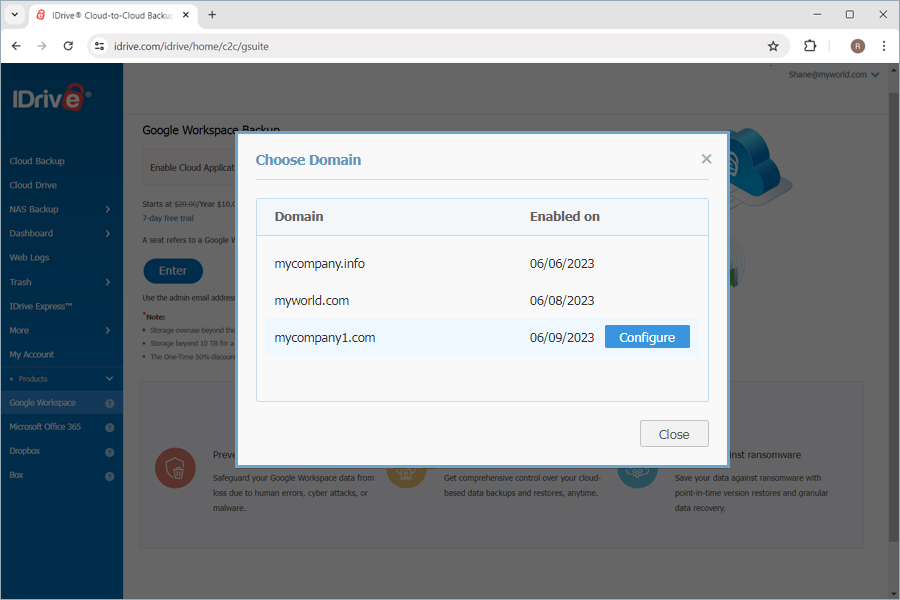Close the Choose Domain dialog with X
Screen dimensions: 900x600
pos(706,159)
